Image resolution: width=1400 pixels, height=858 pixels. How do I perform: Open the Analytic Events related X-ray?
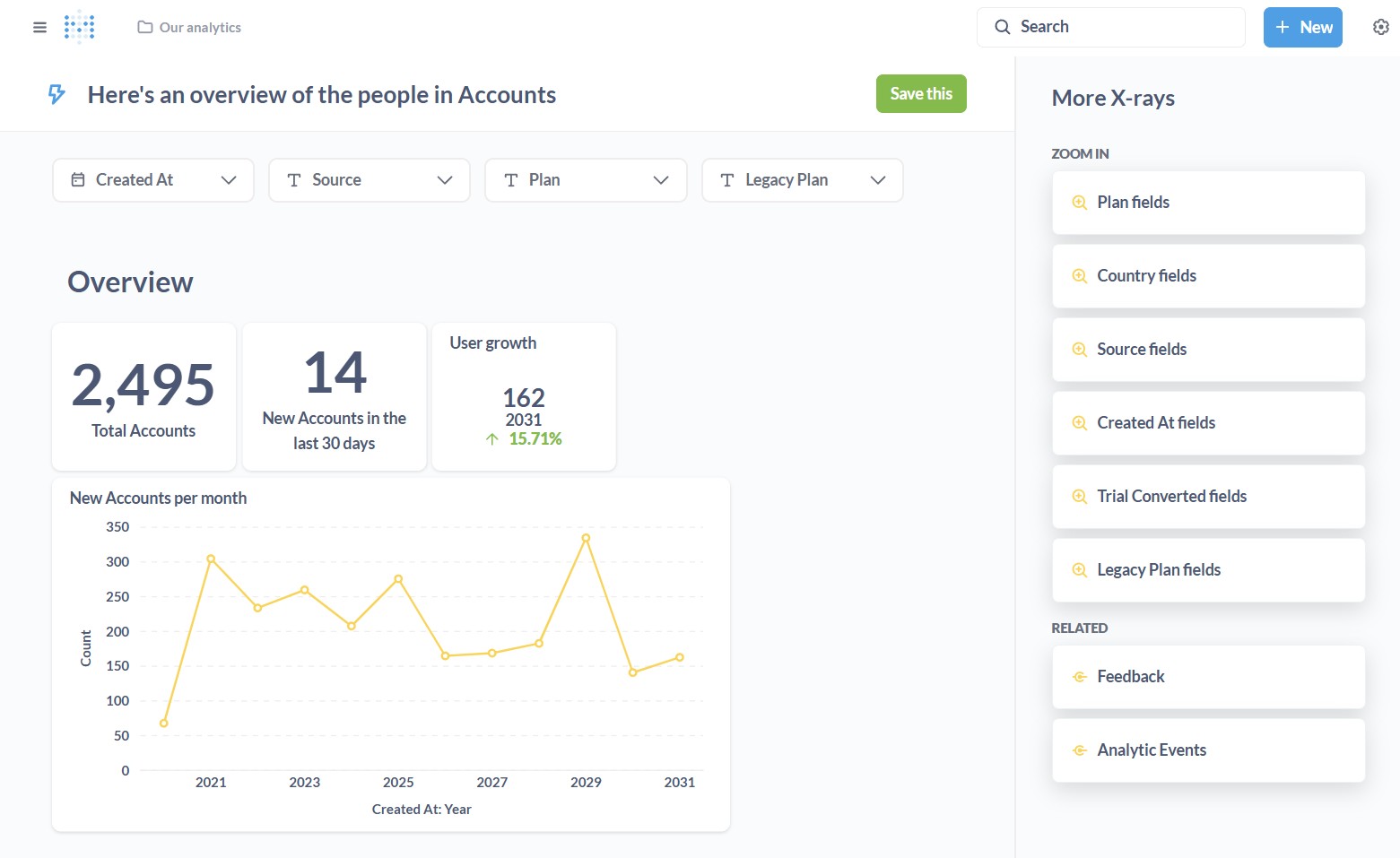1208,750
